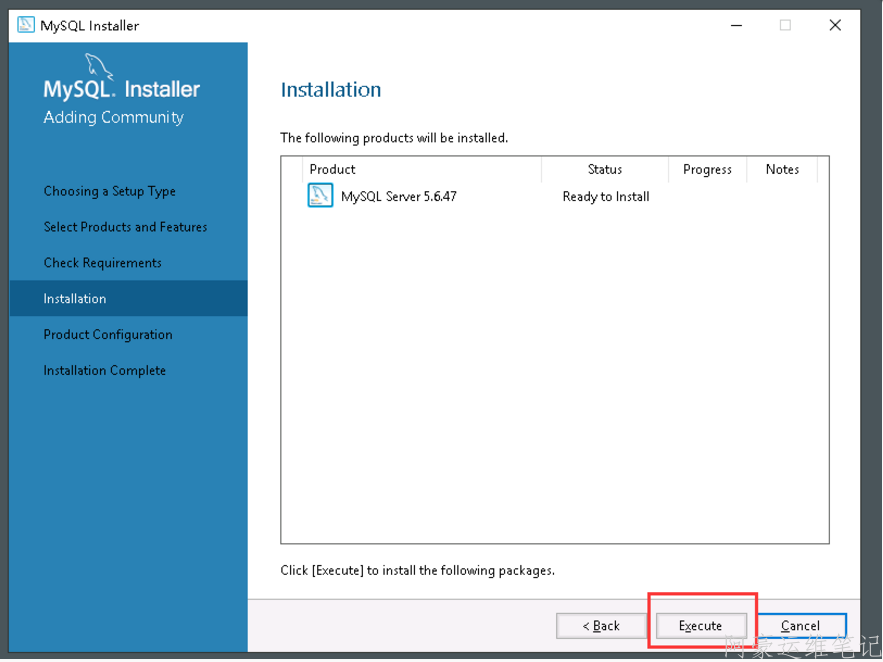Click the Ready to Install status cell
This screenshot has height=662, width=883.
tap(606, 197)
